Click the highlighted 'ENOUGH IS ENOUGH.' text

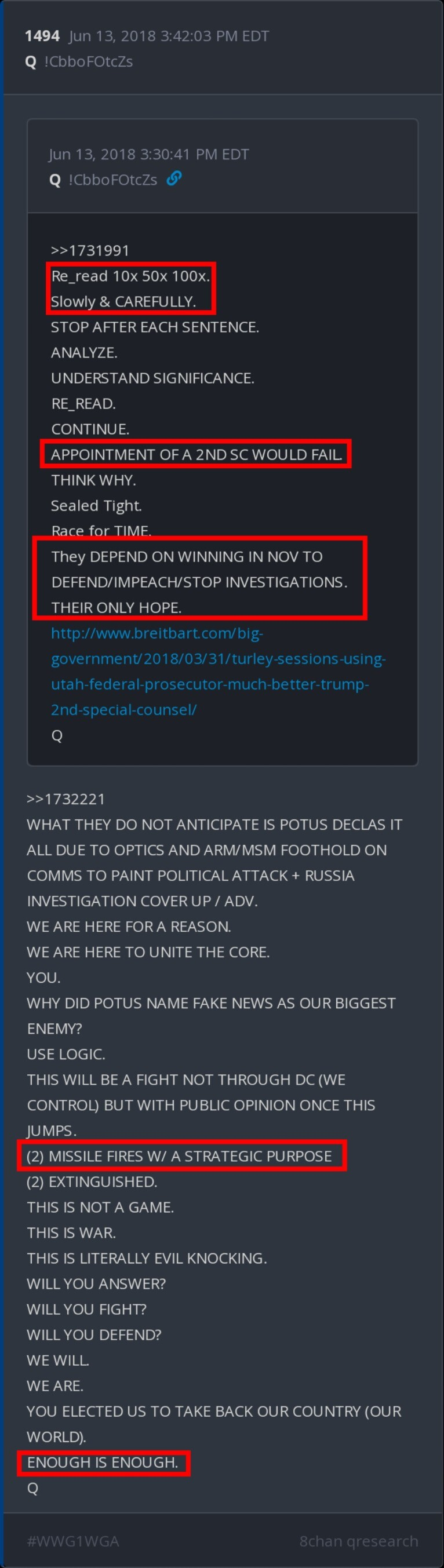(x=104, y=1462)
